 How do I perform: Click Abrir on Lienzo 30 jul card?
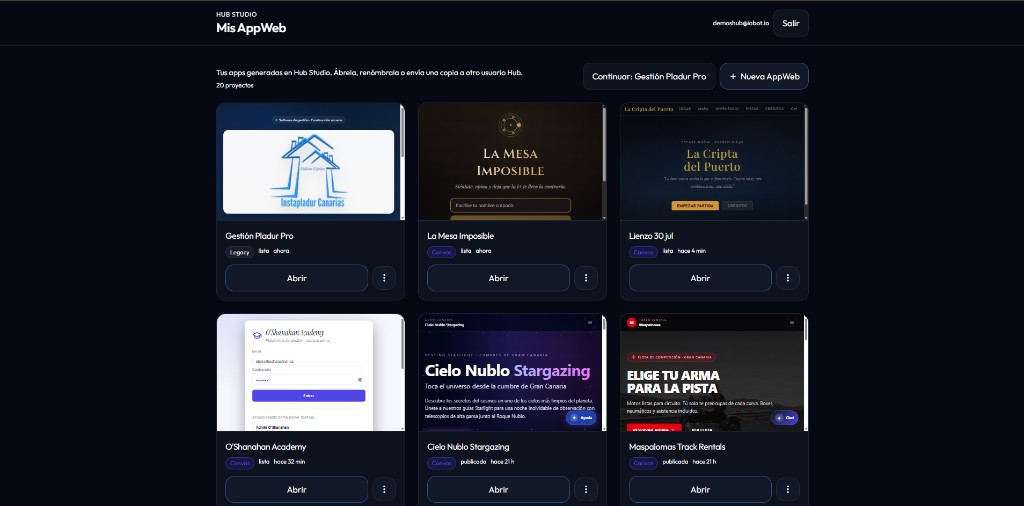(700, 278)
